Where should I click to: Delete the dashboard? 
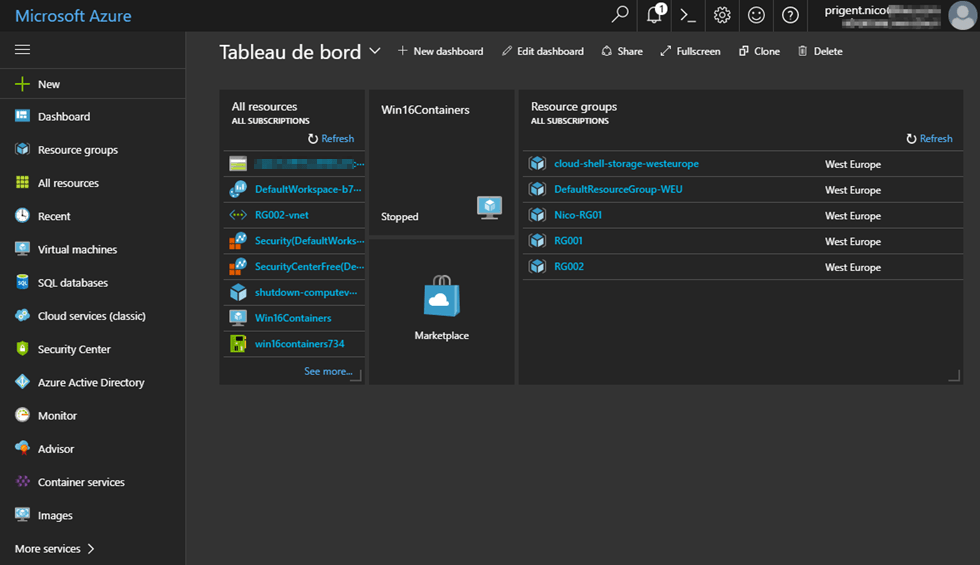(820, 51)
